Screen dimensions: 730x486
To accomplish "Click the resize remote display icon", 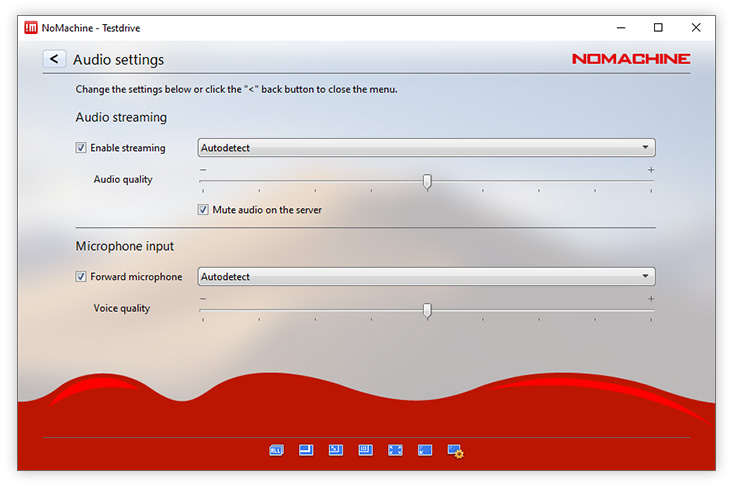I will pos(365,451).
